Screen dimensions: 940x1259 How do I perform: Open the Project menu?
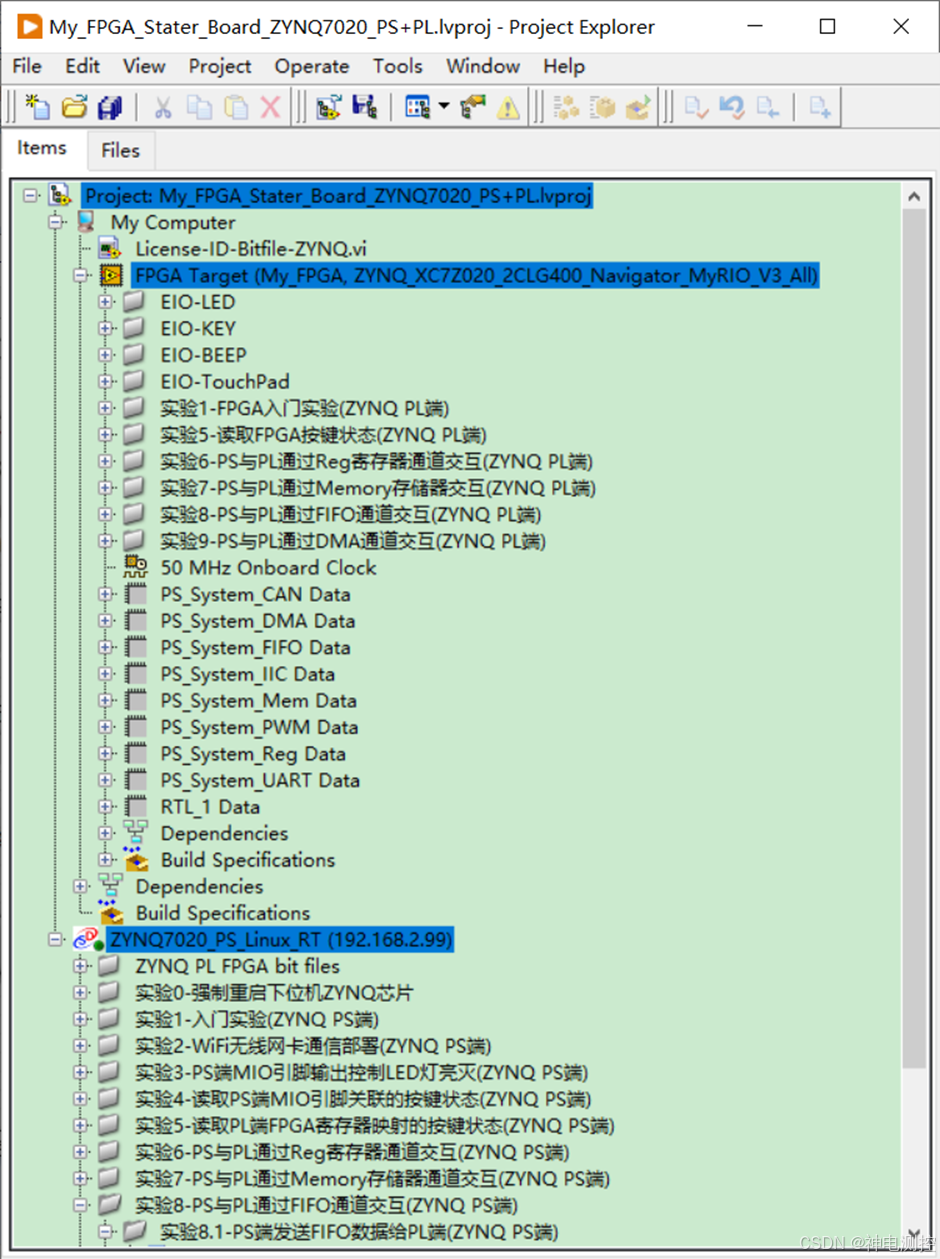[x=220, y=66]
